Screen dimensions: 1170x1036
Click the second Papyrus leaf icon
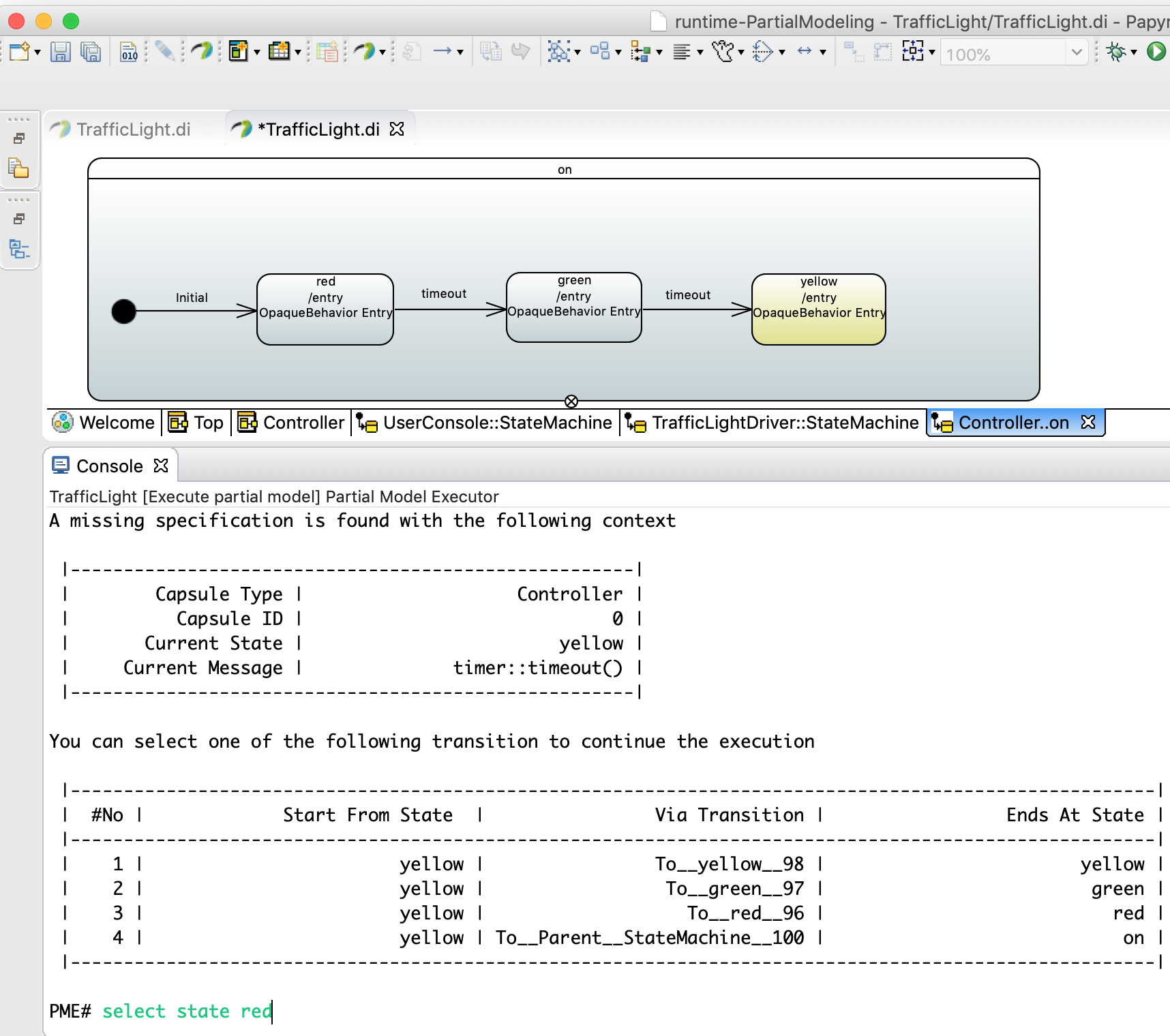[365, 51]
